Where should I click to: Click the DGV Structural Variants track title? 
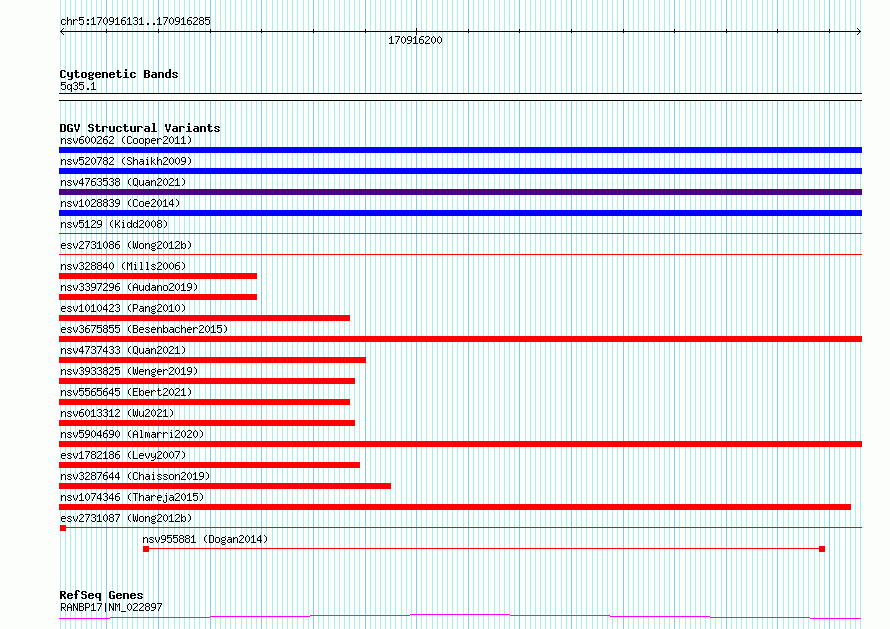point(140,128)
